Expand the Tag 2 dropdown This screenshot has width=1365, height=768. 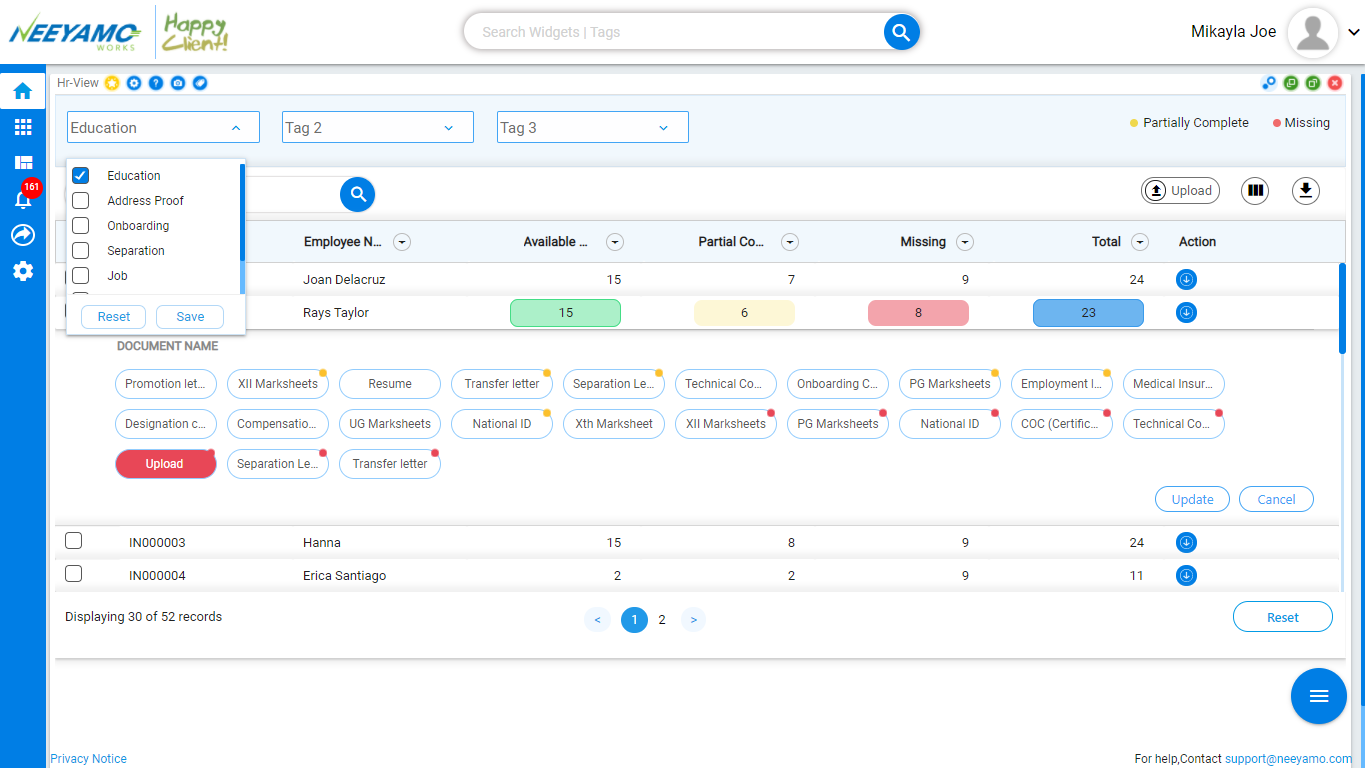(378, 127)
